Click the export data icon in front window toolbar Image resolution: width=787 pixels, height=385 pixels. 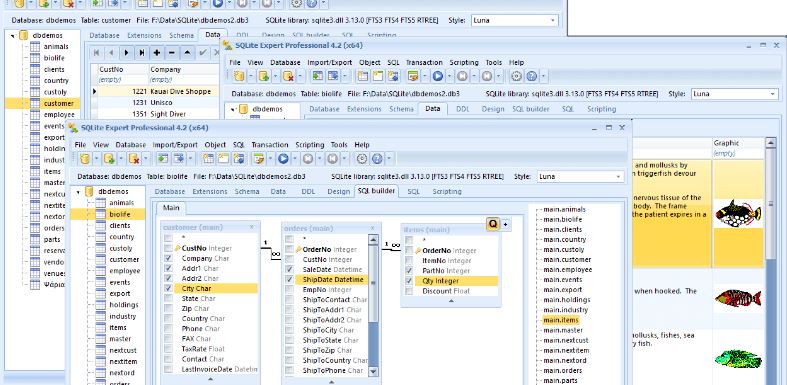click(x=179, y=159)
